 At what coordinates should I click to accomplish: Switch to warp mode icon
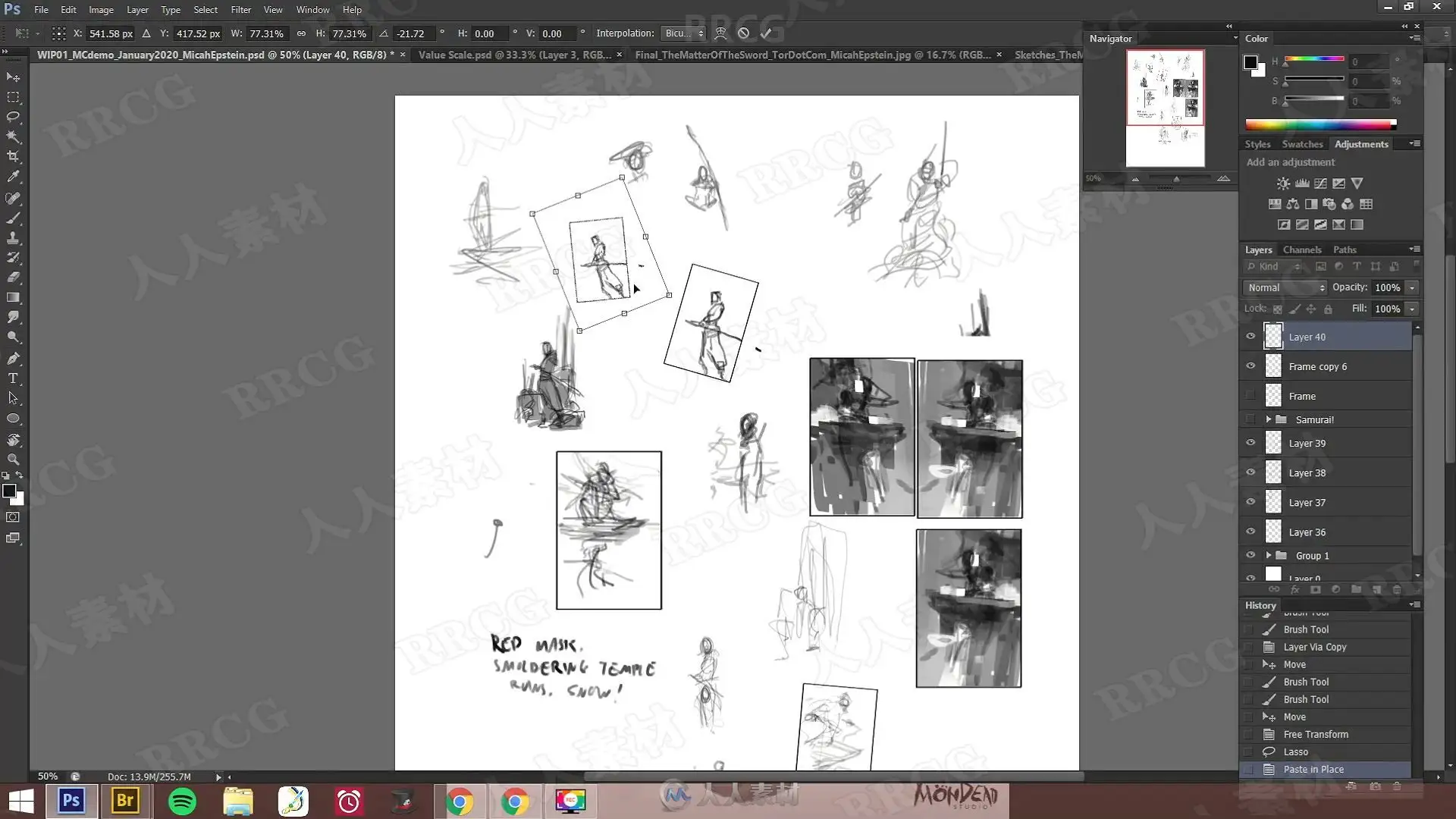[720, 33]
